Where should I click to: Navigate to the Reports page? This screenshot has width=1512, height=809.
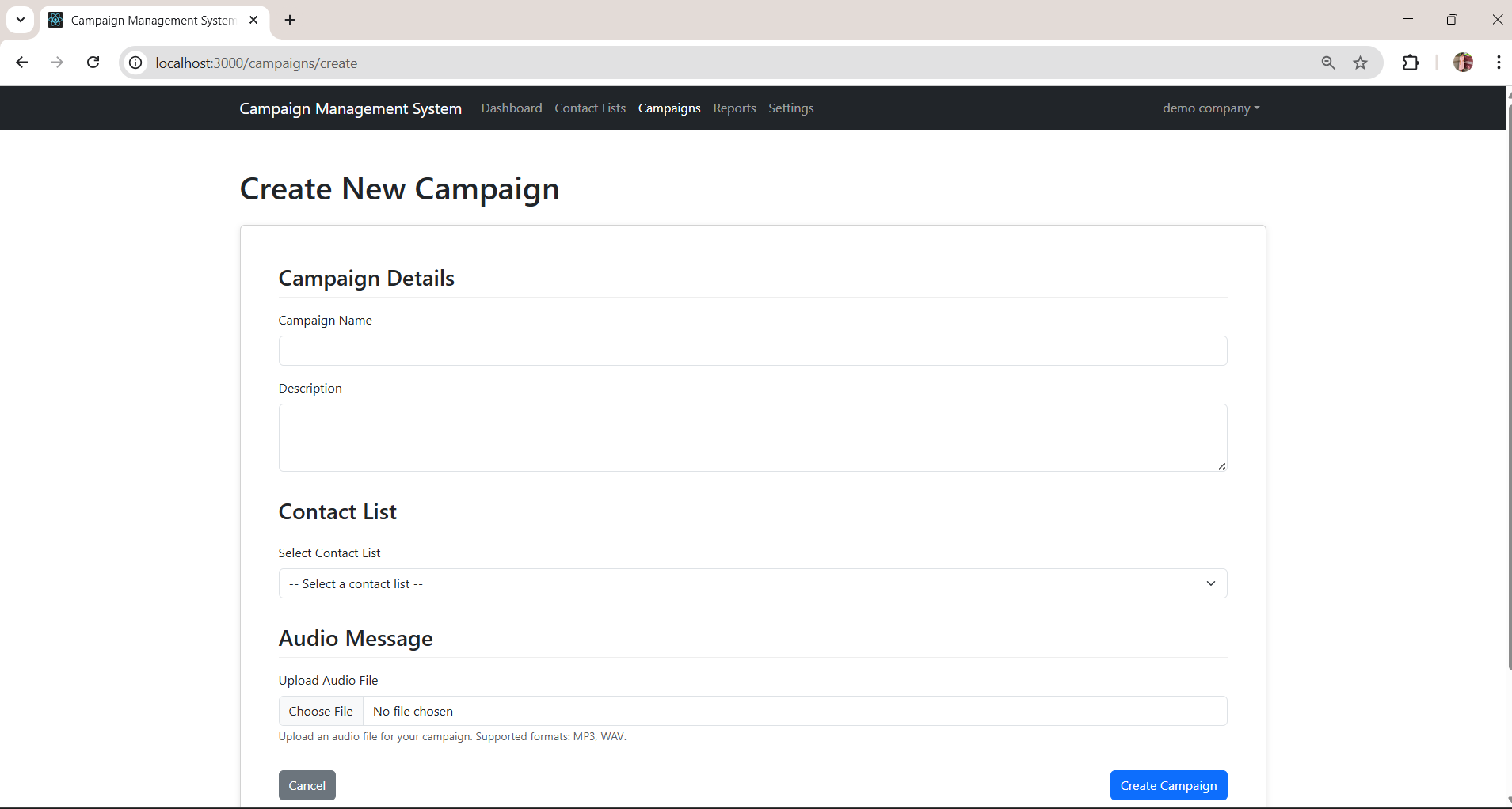[734, 108]
